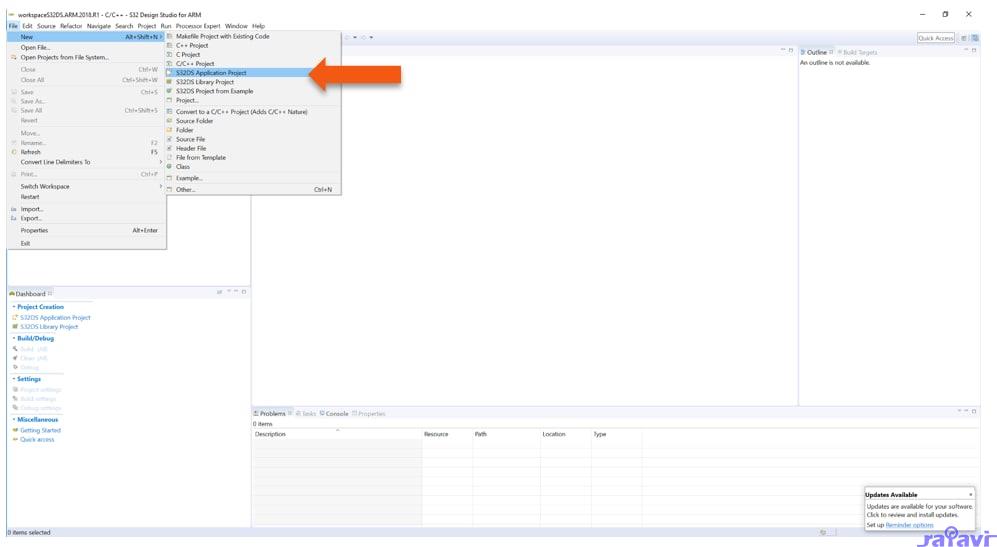The width and height of the screenshot is (997, 547).
Task: Click the Header File icon in submenu
Action: tap(169, 148)
